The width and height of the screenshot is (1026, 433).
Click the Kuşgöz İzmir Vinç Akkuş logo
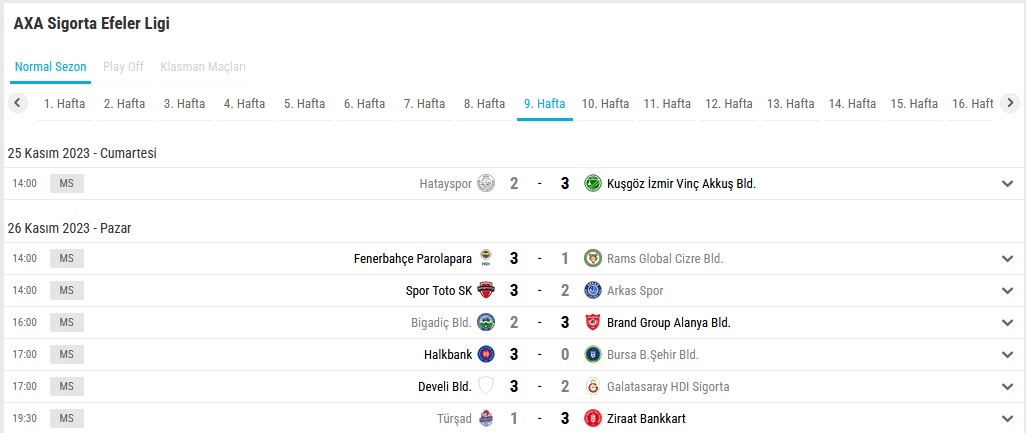(592, 184)
